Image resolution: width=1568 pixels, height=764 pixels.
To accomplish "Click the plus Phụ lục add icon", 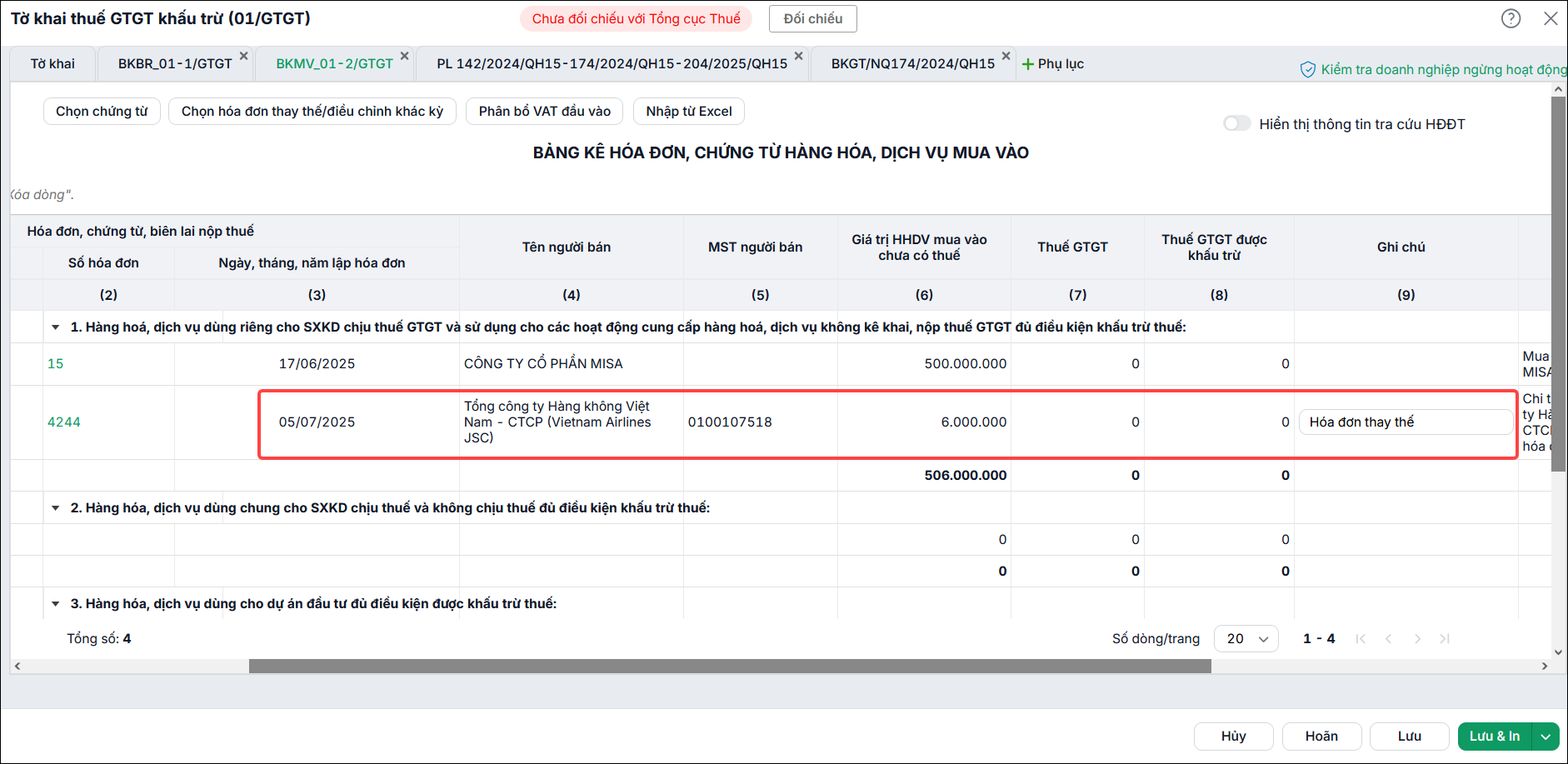I will pyautogui.click(x=1028, y=64).
